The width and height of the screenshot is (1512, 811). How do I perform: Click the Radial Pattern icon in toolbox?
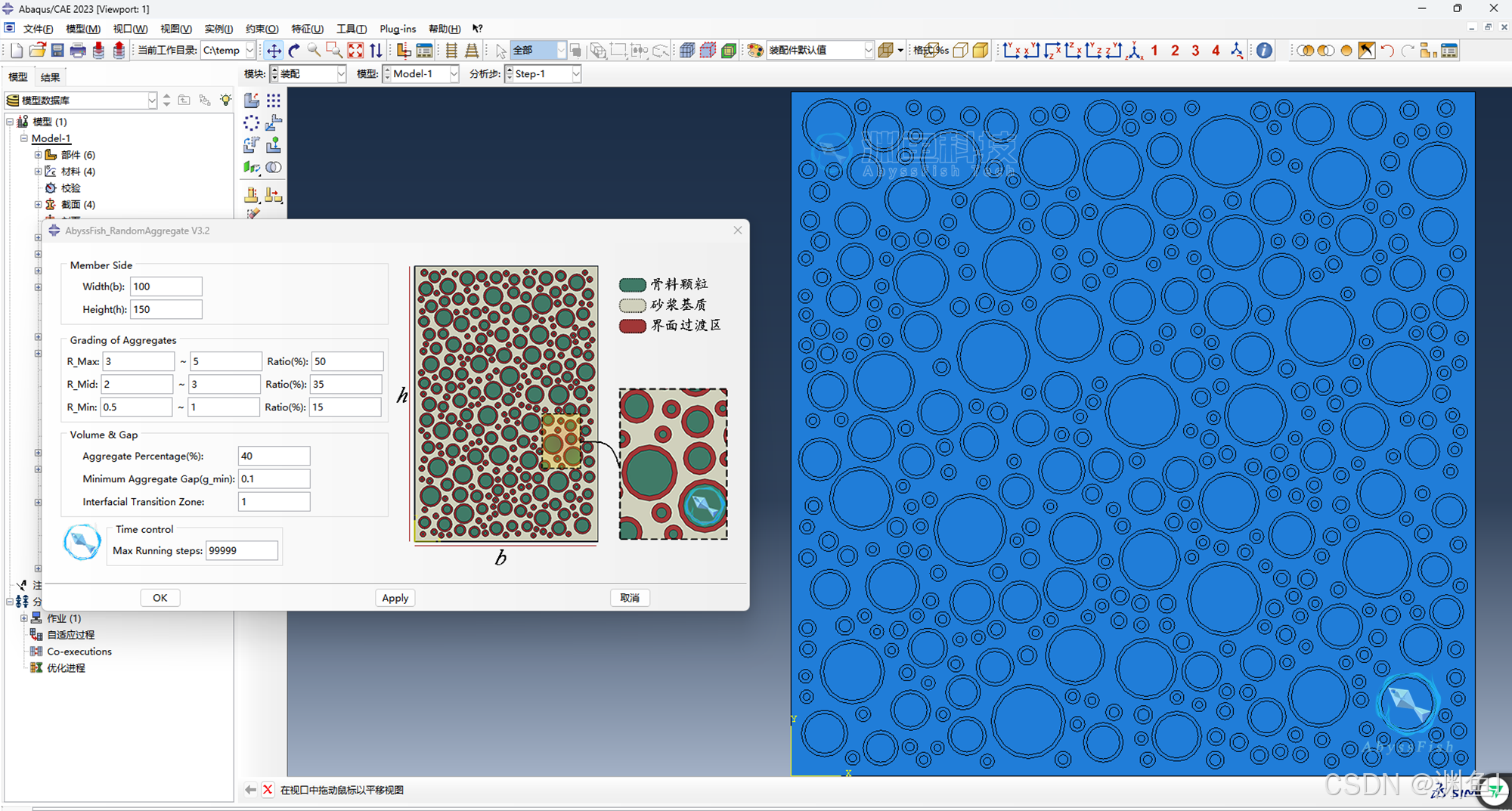coord(252,122)
